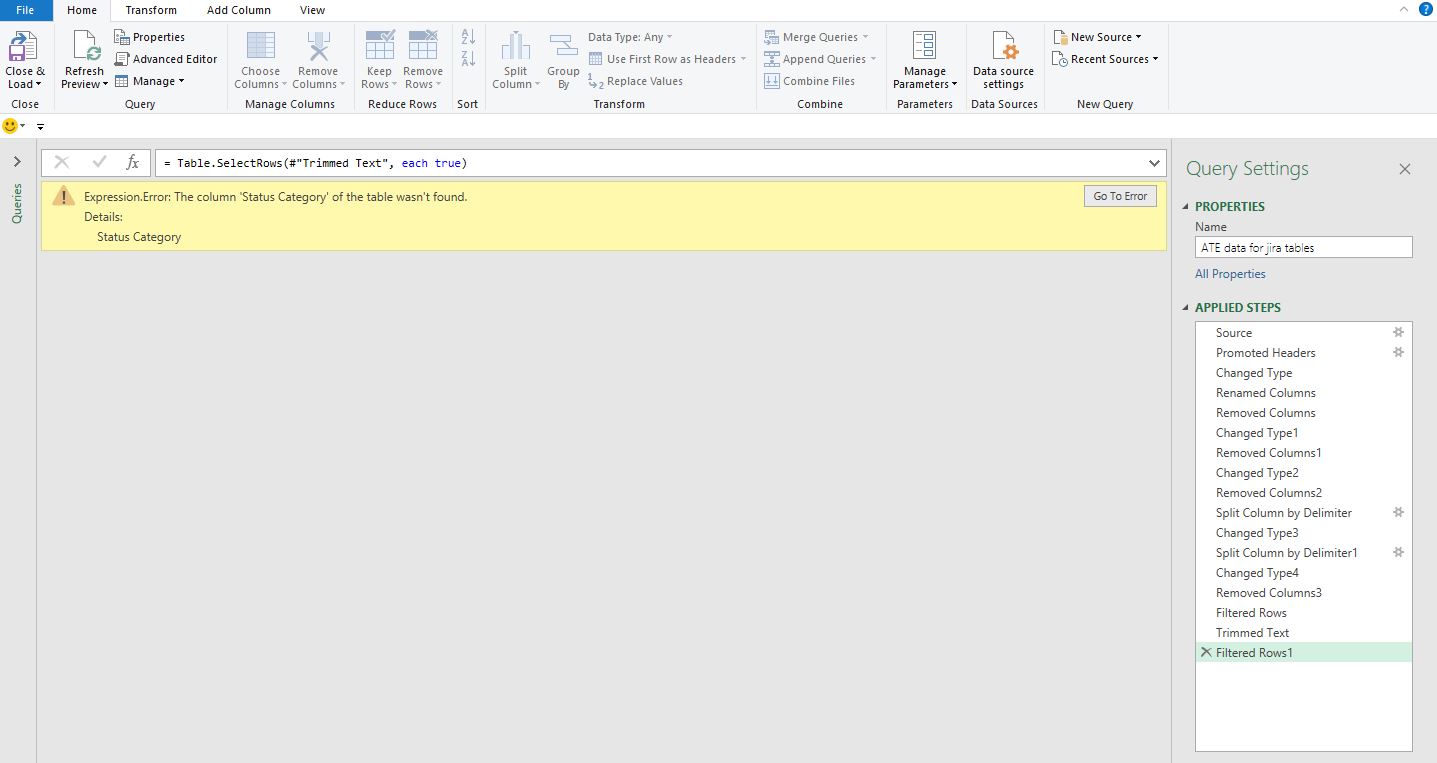Image resolution: width=1437 pixels, height=763 pixels.
Task: Open query Properties from ribbon
Action: click(x=150, y=37)
